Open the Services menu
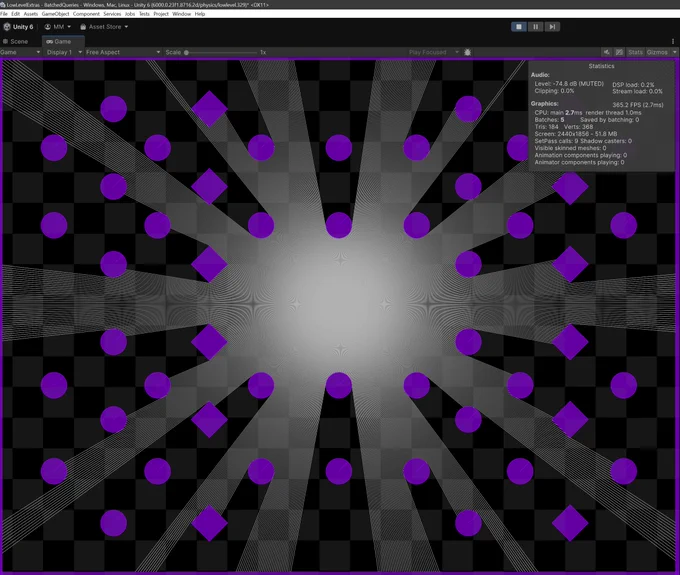680x575 pixels. [112, 14]
